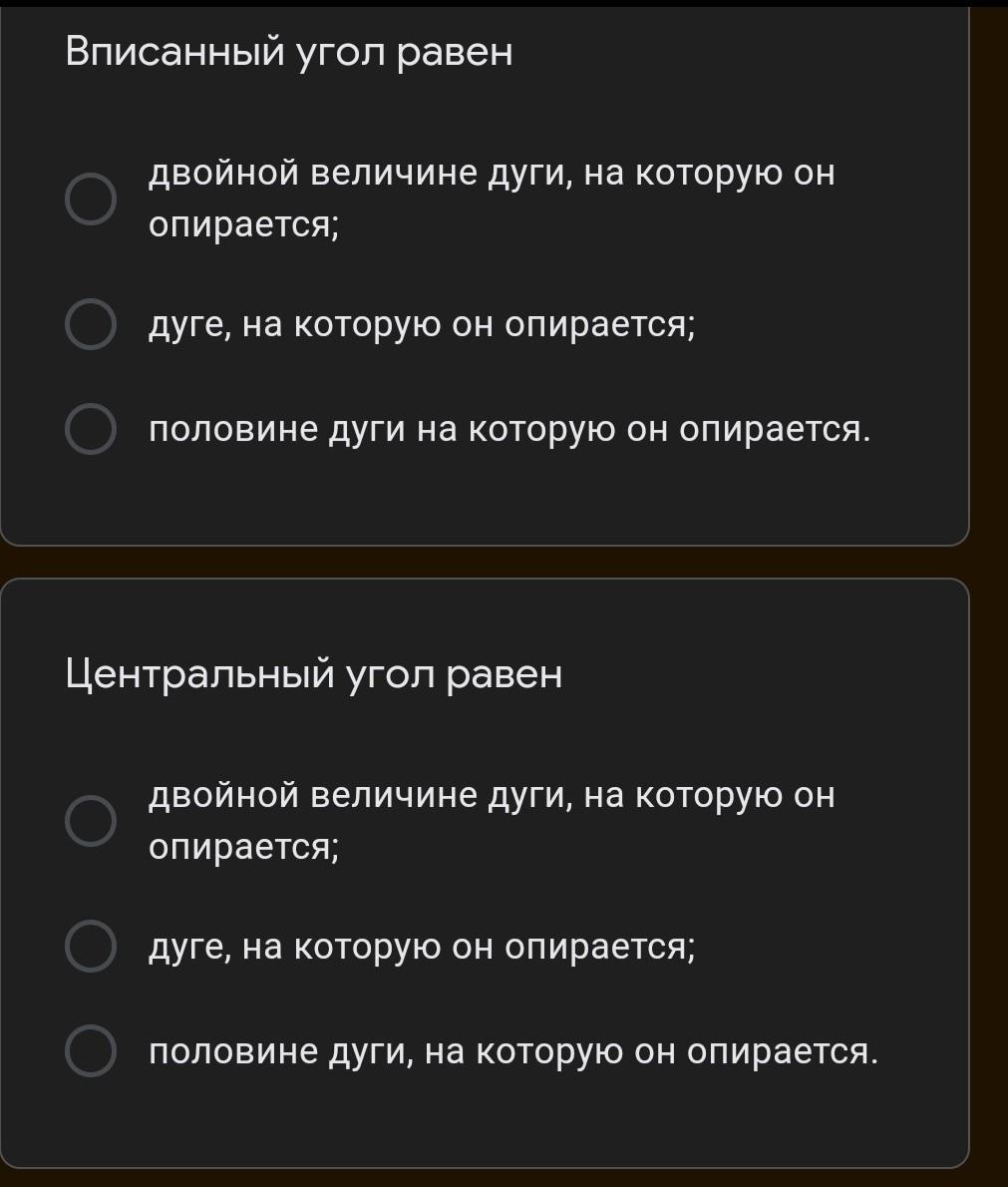
Task: Click label 'дуге, на которую он опирается;' in first question
Action: [423, 325]
